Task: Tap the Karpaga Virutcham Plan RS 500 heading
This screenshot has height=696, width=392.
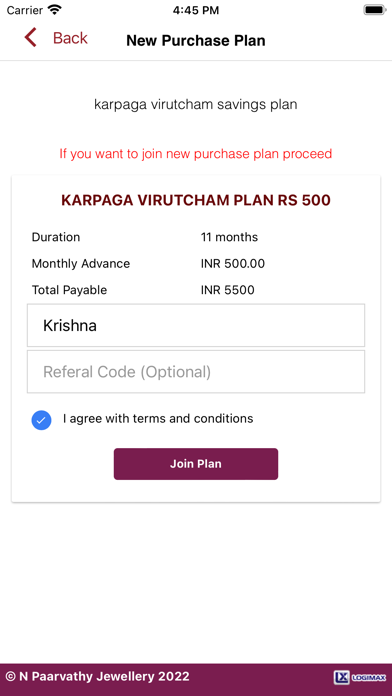Action: click(x=196, y=200)
